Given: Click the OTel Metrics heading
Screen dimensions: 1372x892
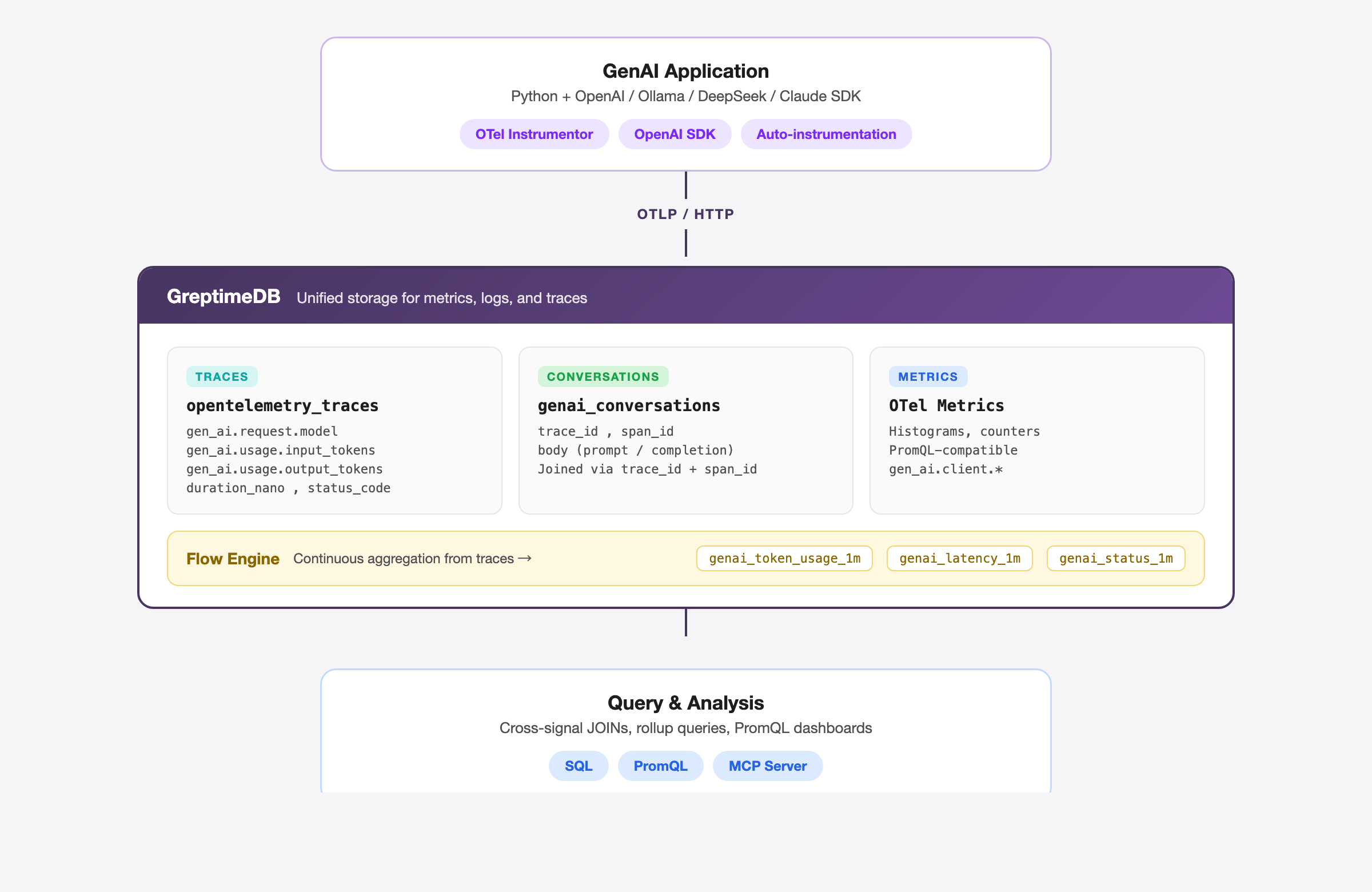Looking at the screenshot, I should click(x=946, y=405).
